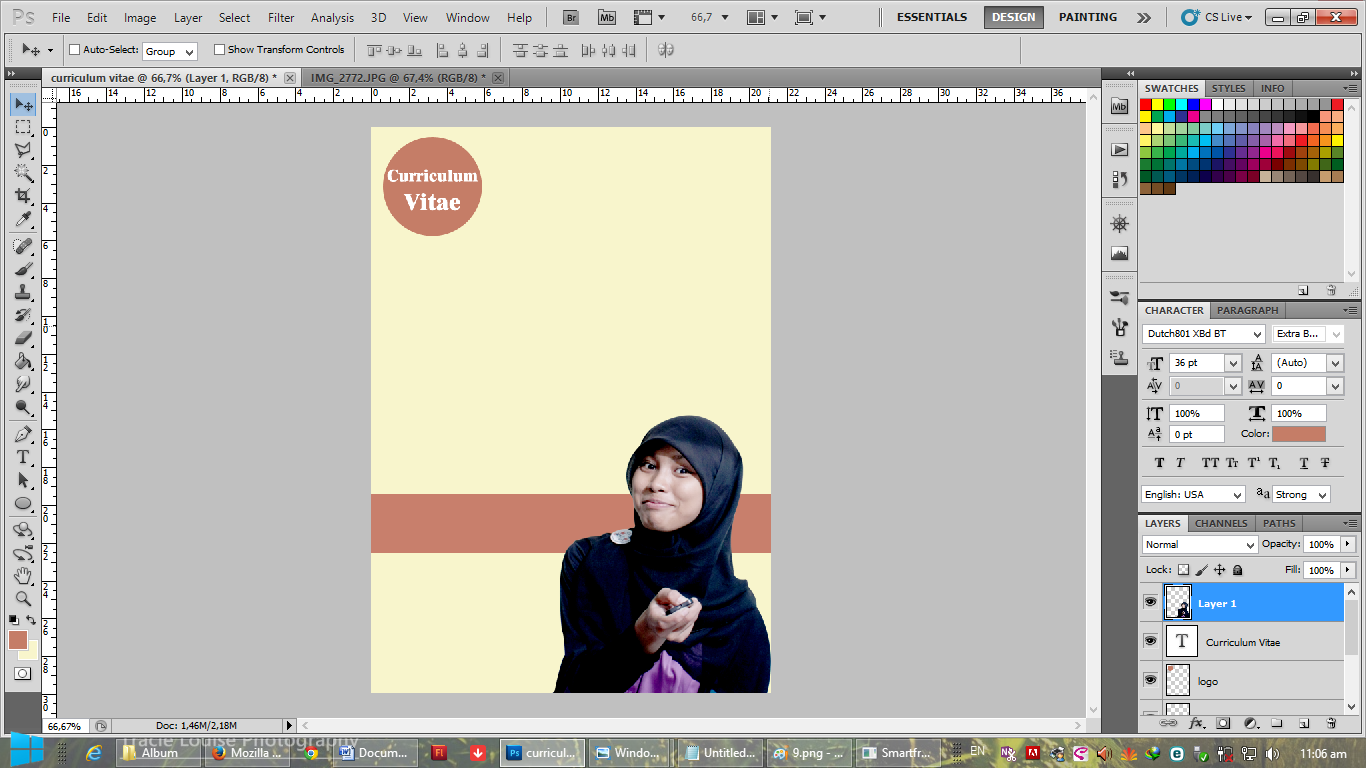This screenshot has width=1366, height=768.
Task: Open the Paragraph panel tab
Action: tap(1247, 310)
